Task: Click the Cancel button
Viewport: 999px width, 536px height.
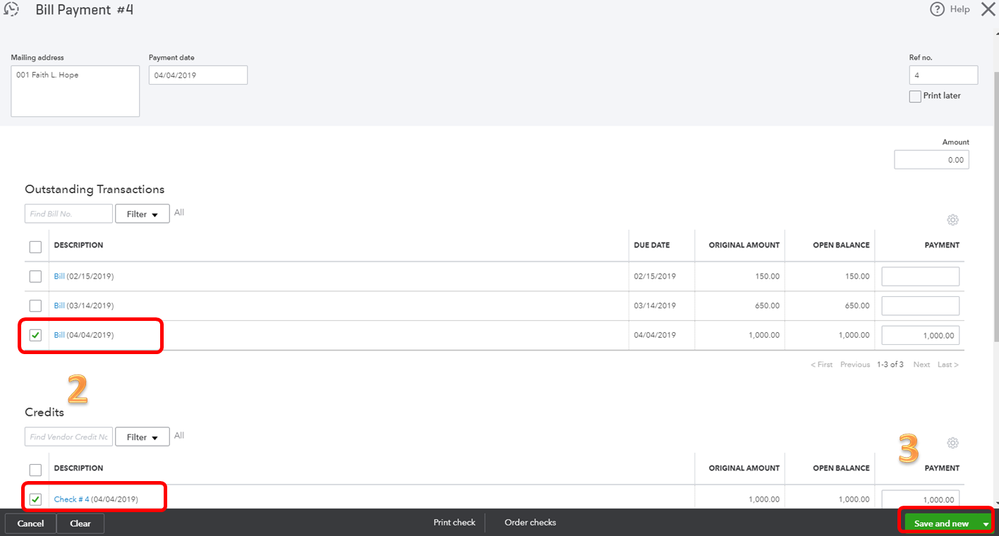Action: click(x=31, y=523)
